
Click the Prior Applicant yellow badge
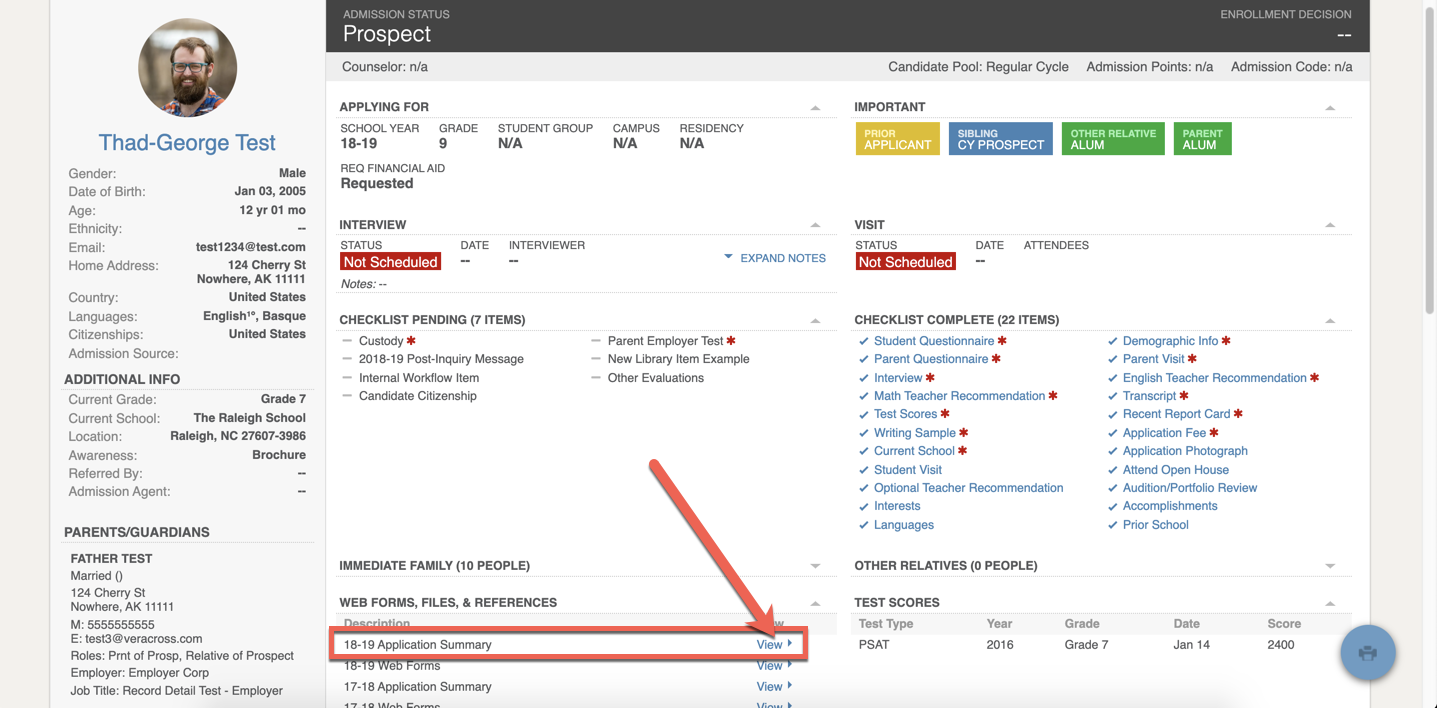coord(897,139)
